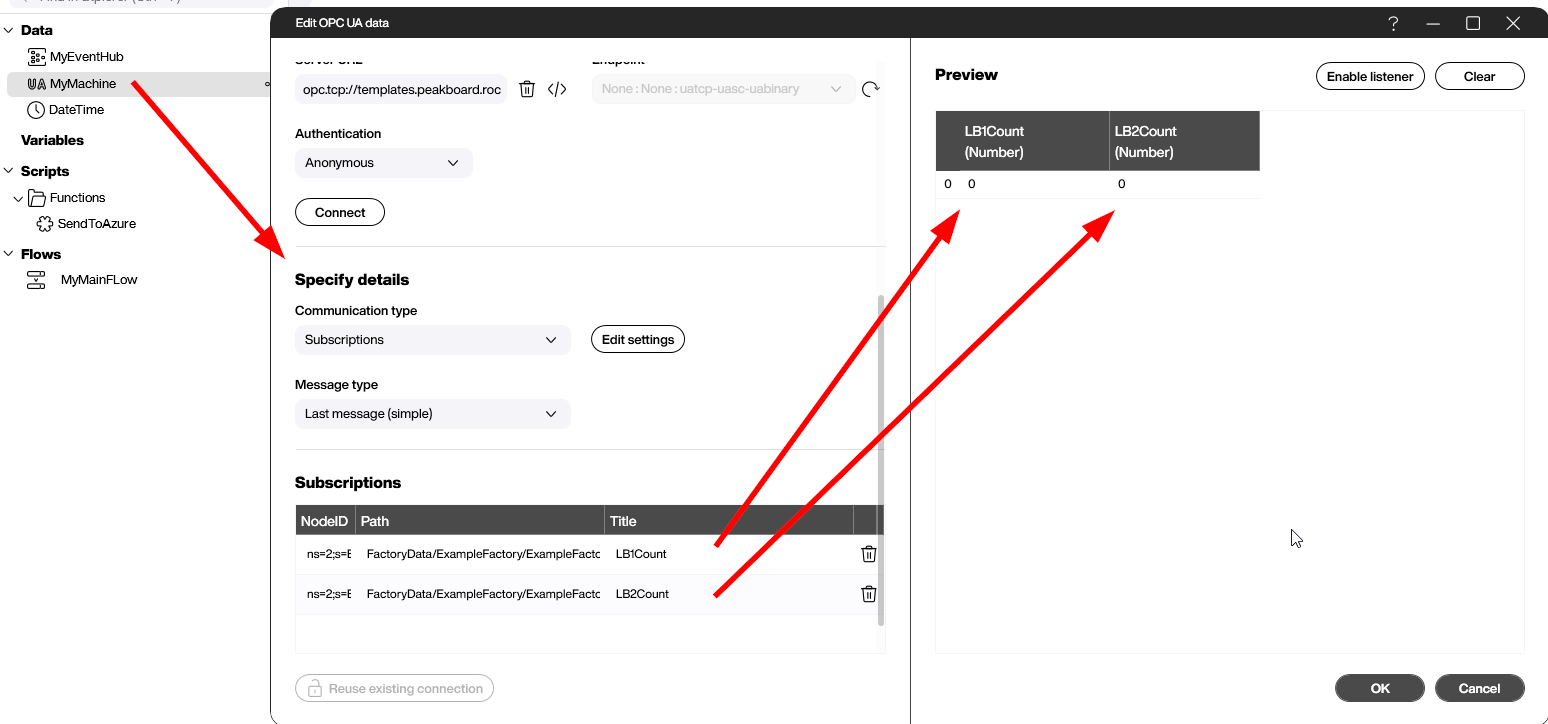Collapse the Data section
Viewport: 1548px width, 724px height.
click(x=8, y=31)
